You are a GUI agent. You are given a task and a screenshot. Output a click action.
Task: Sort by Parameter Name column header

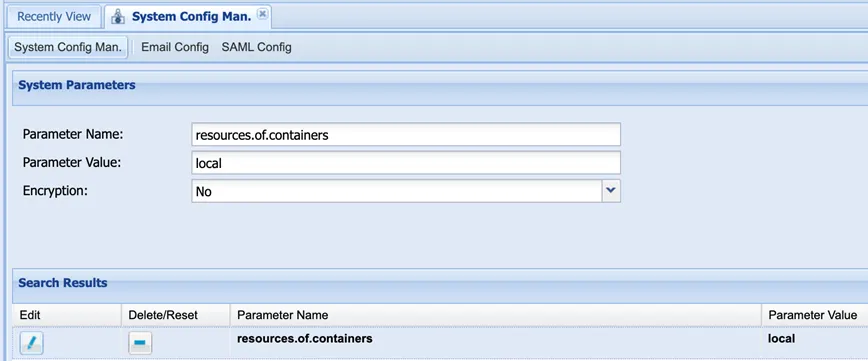coord(496,315)
